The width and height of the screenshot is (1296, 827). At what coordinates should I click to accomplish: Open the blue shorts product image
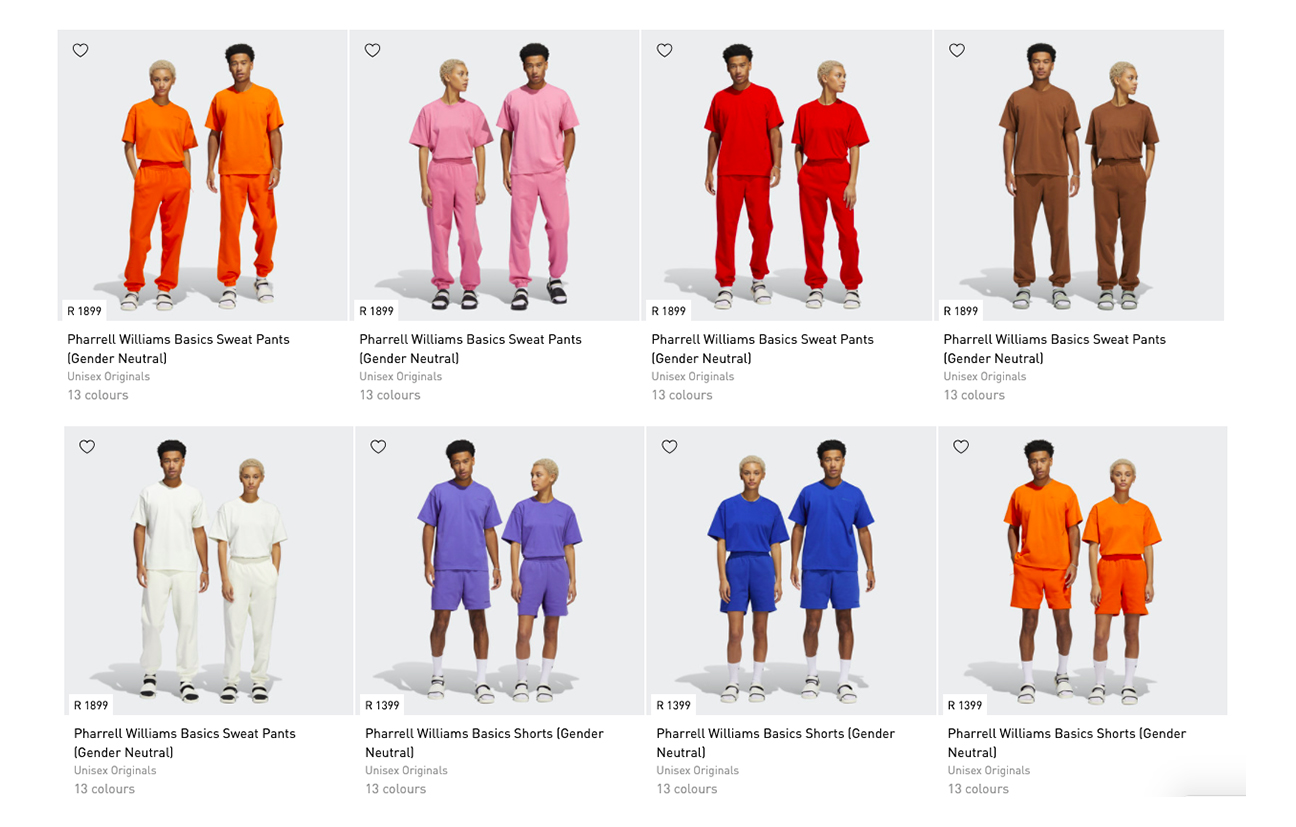791,570
